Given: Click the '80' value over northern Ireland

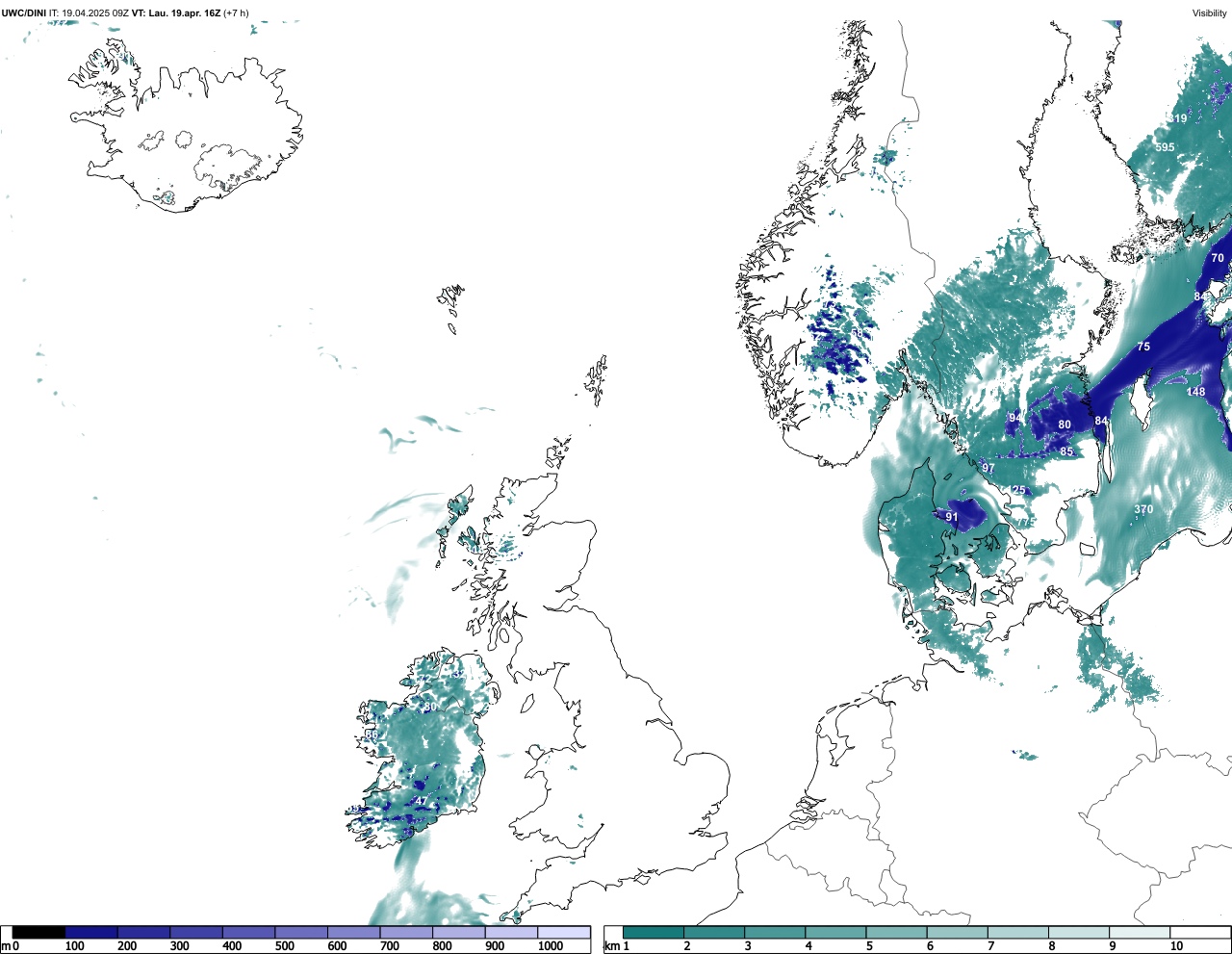Looking at the screenshot, I should click(x=430, y=707).
